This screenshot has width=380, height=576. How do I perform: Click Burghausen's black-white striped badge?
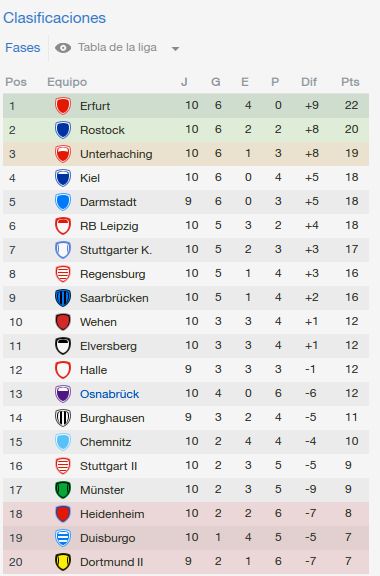pos(63,418)
